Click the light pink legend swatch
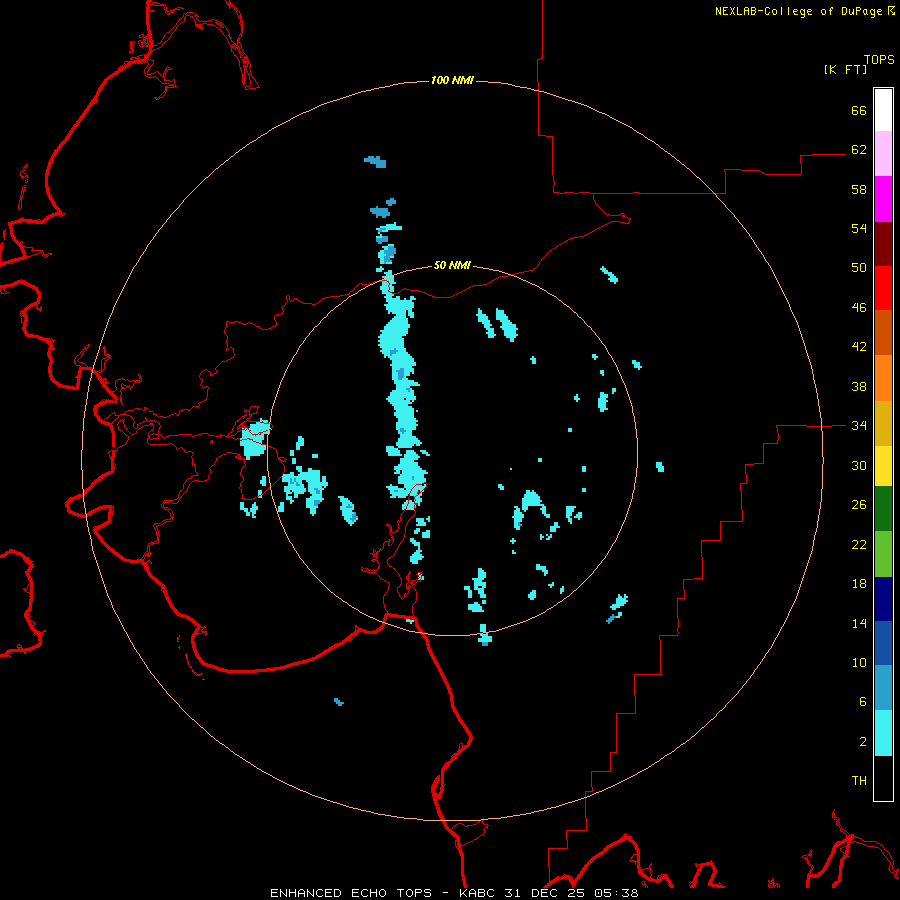900x900 pixels. (x=883, y=154)
